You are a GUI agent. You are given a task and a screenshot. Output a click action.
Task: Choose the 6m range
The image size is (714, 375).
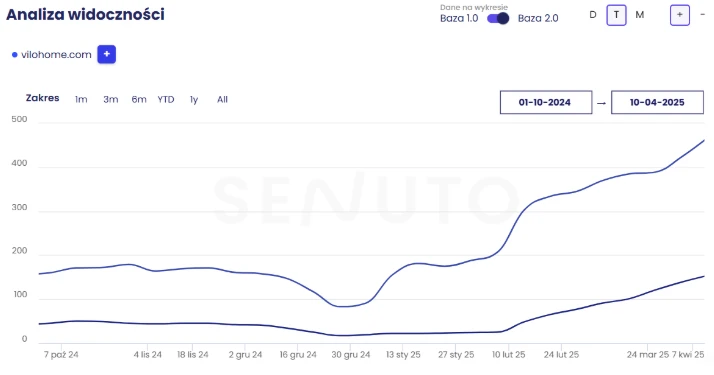point(139,99)
